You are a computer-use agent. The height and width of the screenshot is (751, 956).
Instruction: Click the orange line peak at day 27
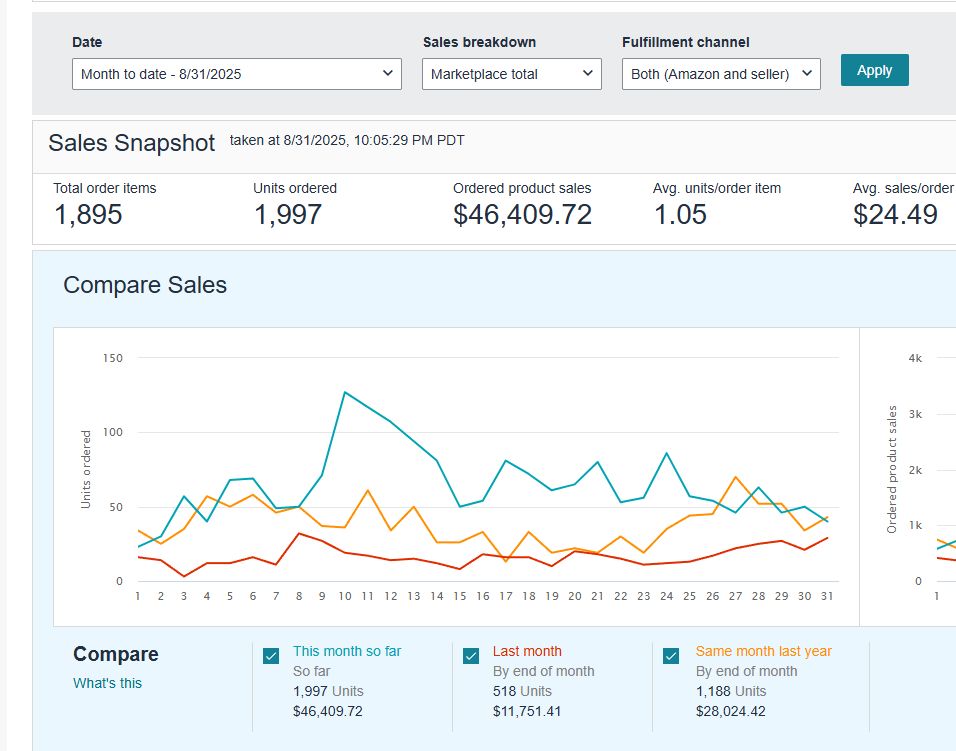click(736, 477)
